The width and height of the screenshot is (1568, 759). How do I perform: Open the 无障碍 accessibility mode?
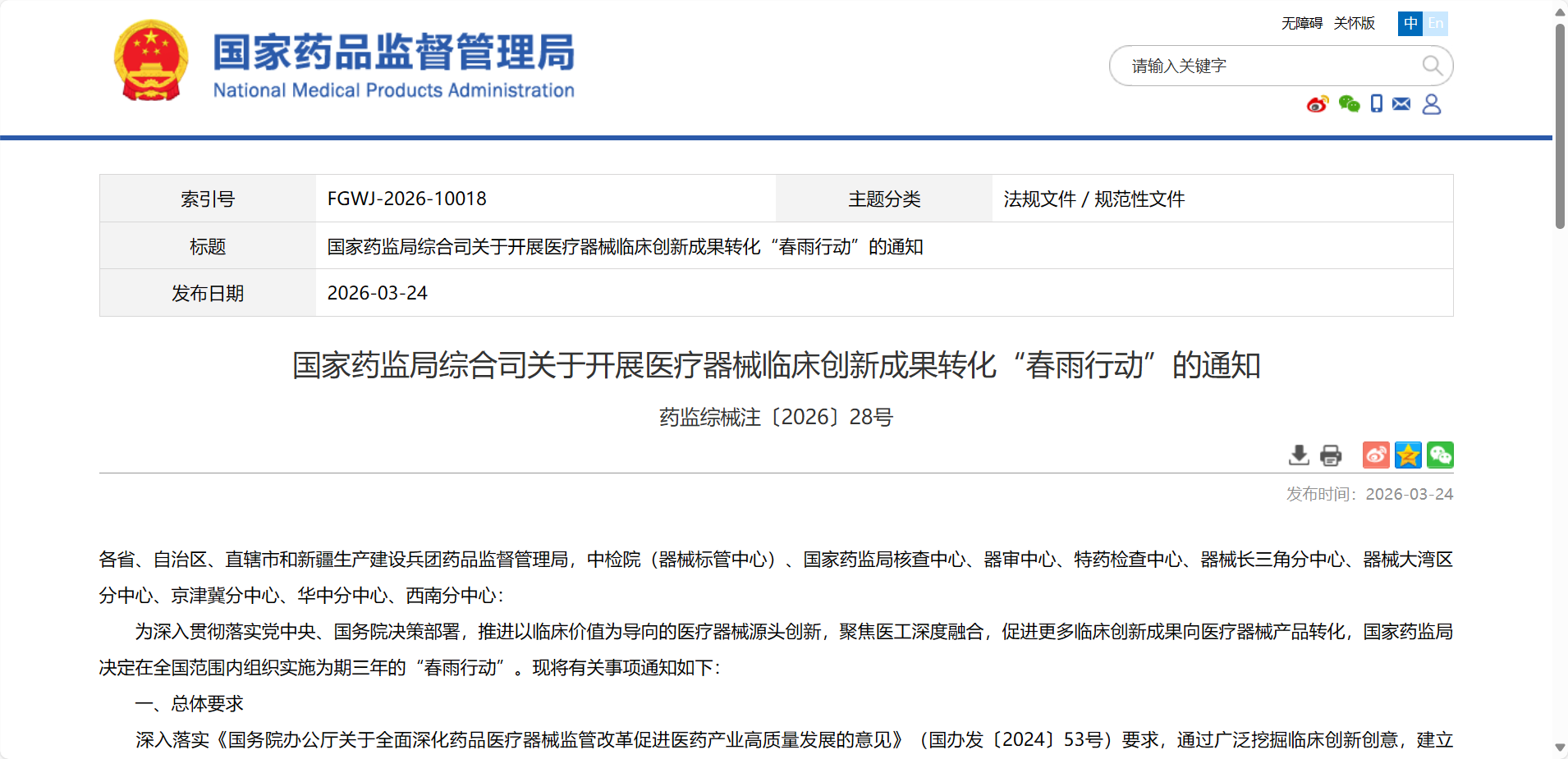[x=1302, y=24]
